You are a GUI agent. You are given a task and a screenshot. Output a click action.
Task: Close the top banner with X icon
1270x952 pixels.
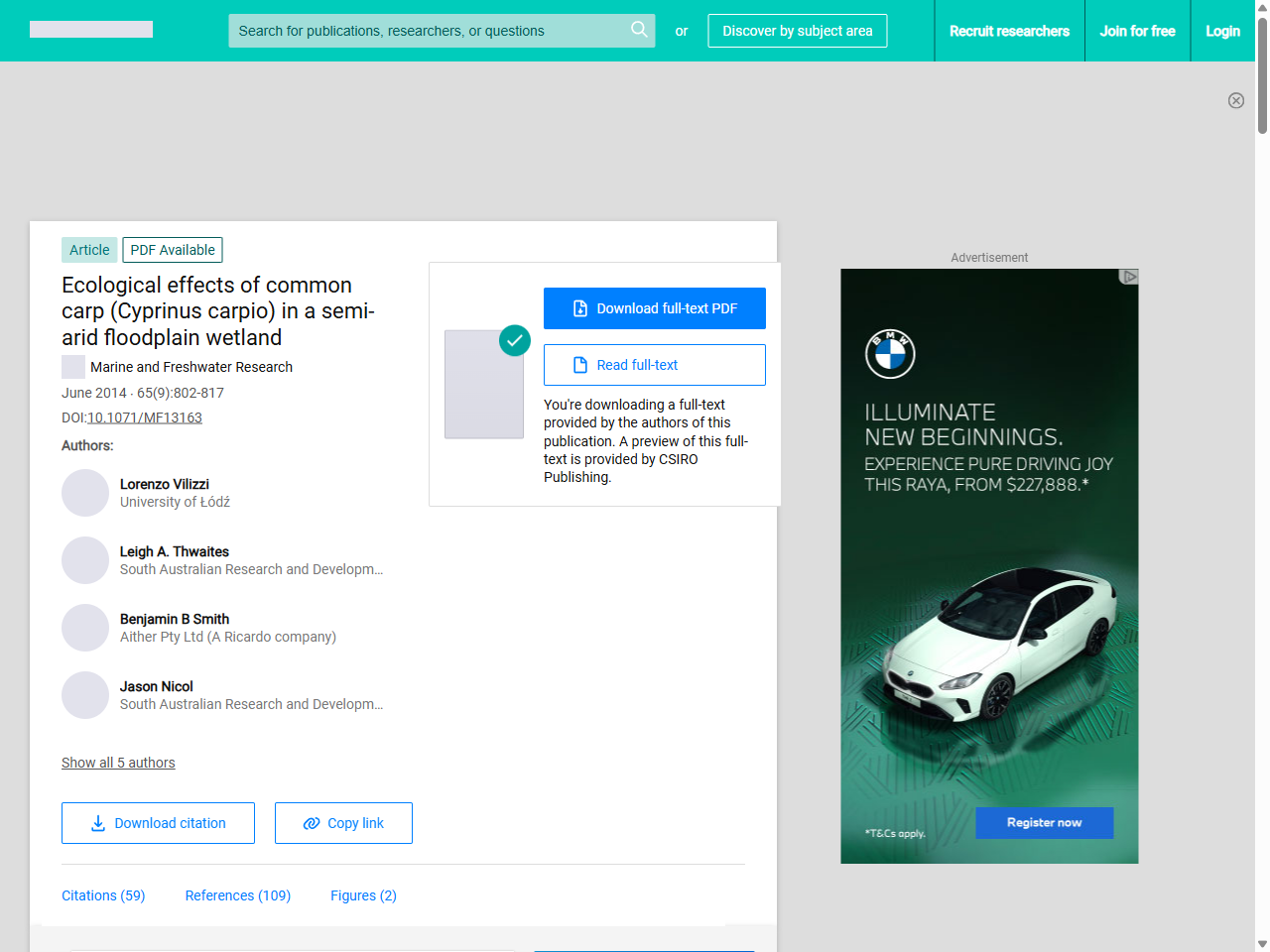click(1235, 100)
